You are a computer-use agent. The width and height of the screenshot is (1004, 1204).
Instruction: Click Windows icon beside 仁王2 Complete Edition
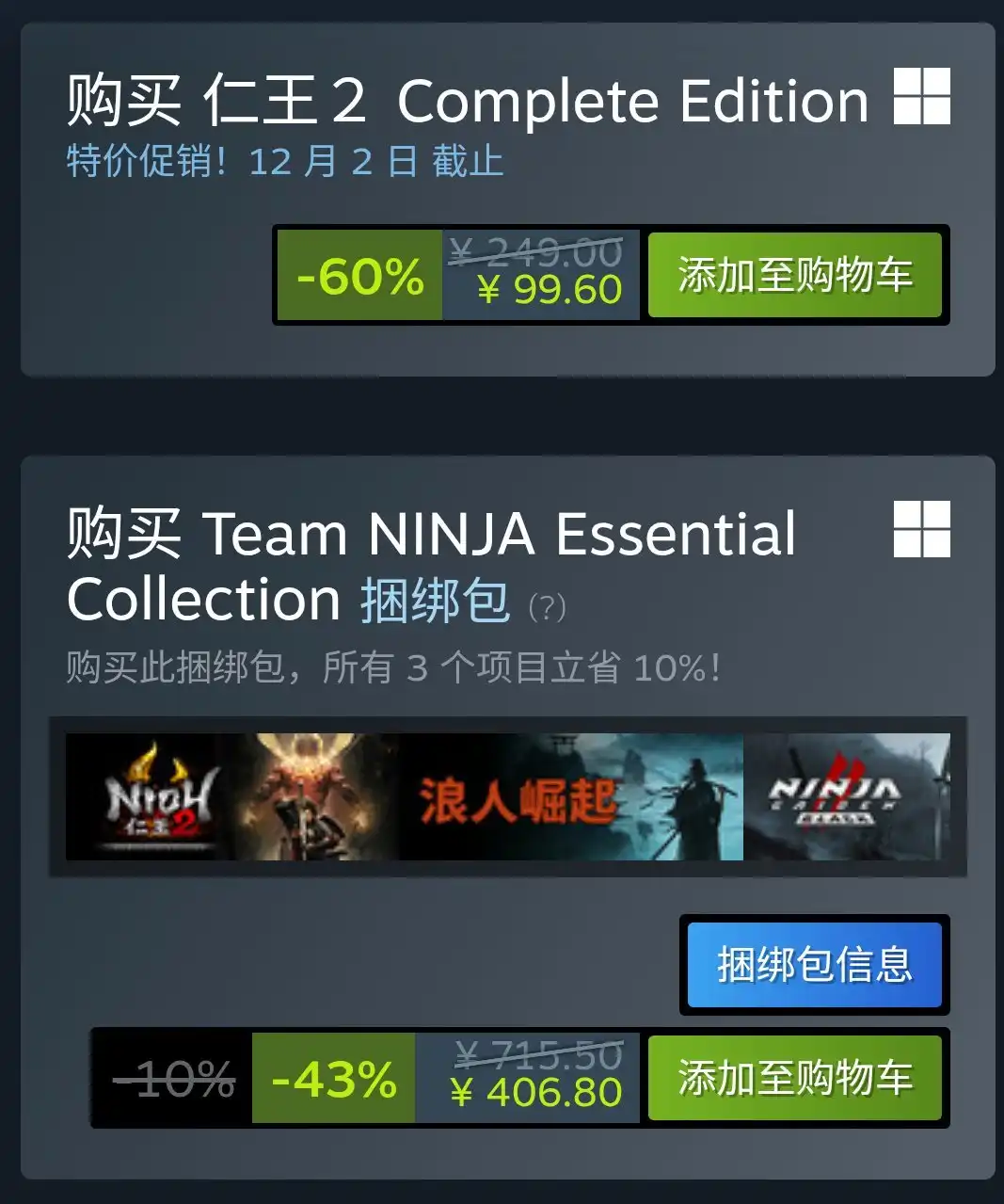click(921, 96)
